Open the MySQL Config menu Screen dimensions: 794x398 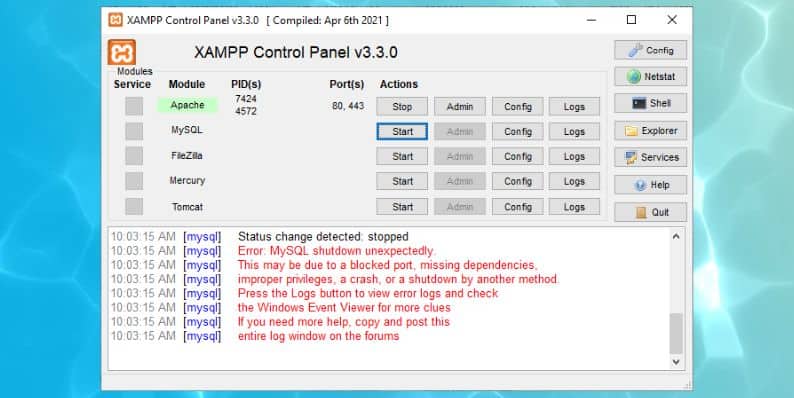(518, 131)
